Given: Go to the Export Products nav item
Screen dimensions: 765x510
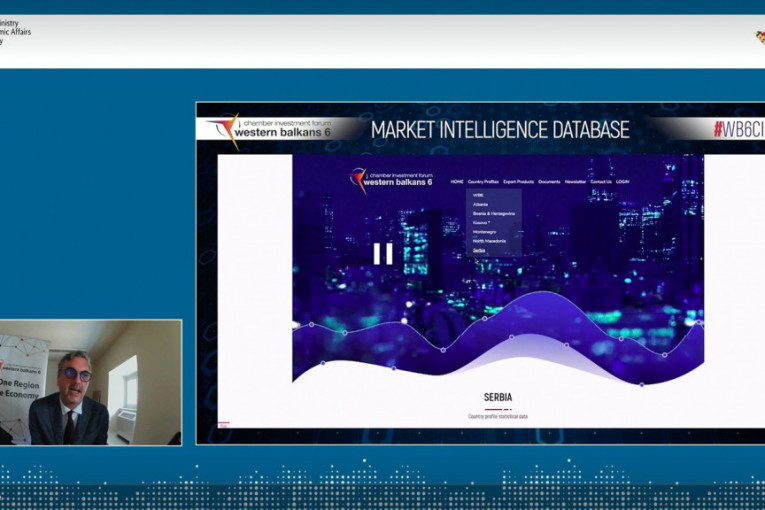Looking at the screenshot, I should (x=518, y=182).
